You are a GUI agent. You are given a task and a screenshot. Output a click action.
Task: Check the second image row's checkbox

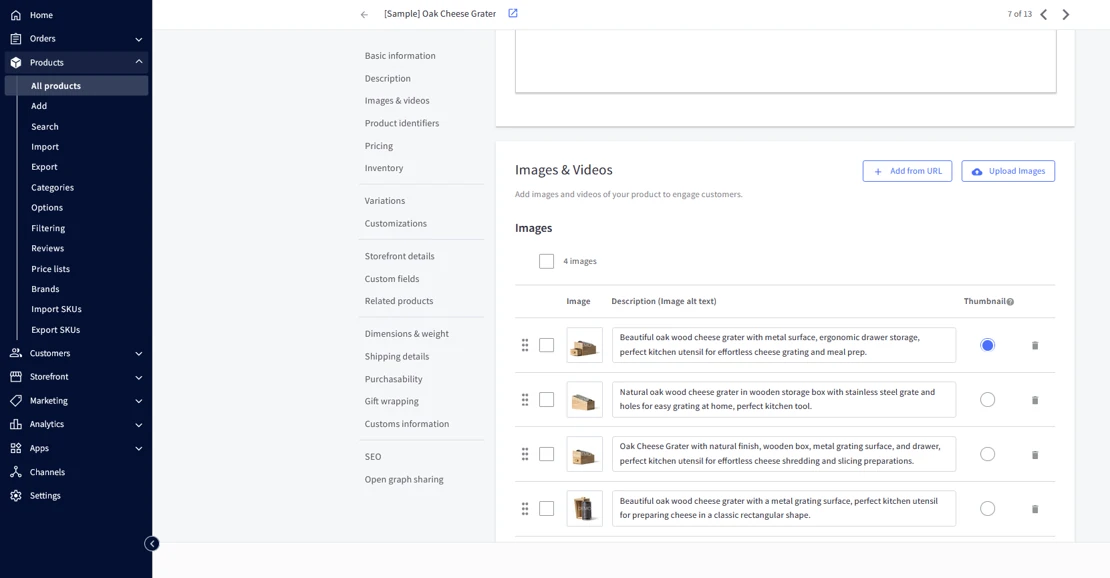tap(547, 398)
